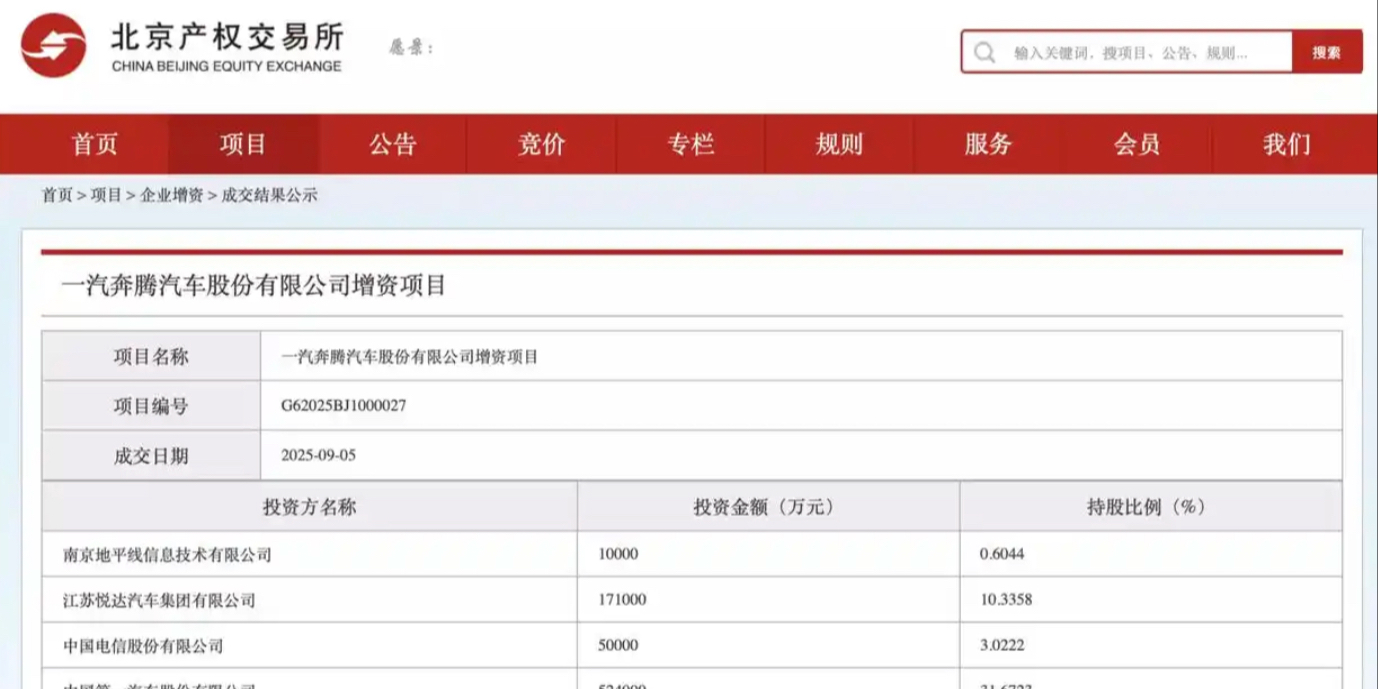Click the 项目编号 row label
The height and width of the screenshot is (689, 1378).
(151, 406)
